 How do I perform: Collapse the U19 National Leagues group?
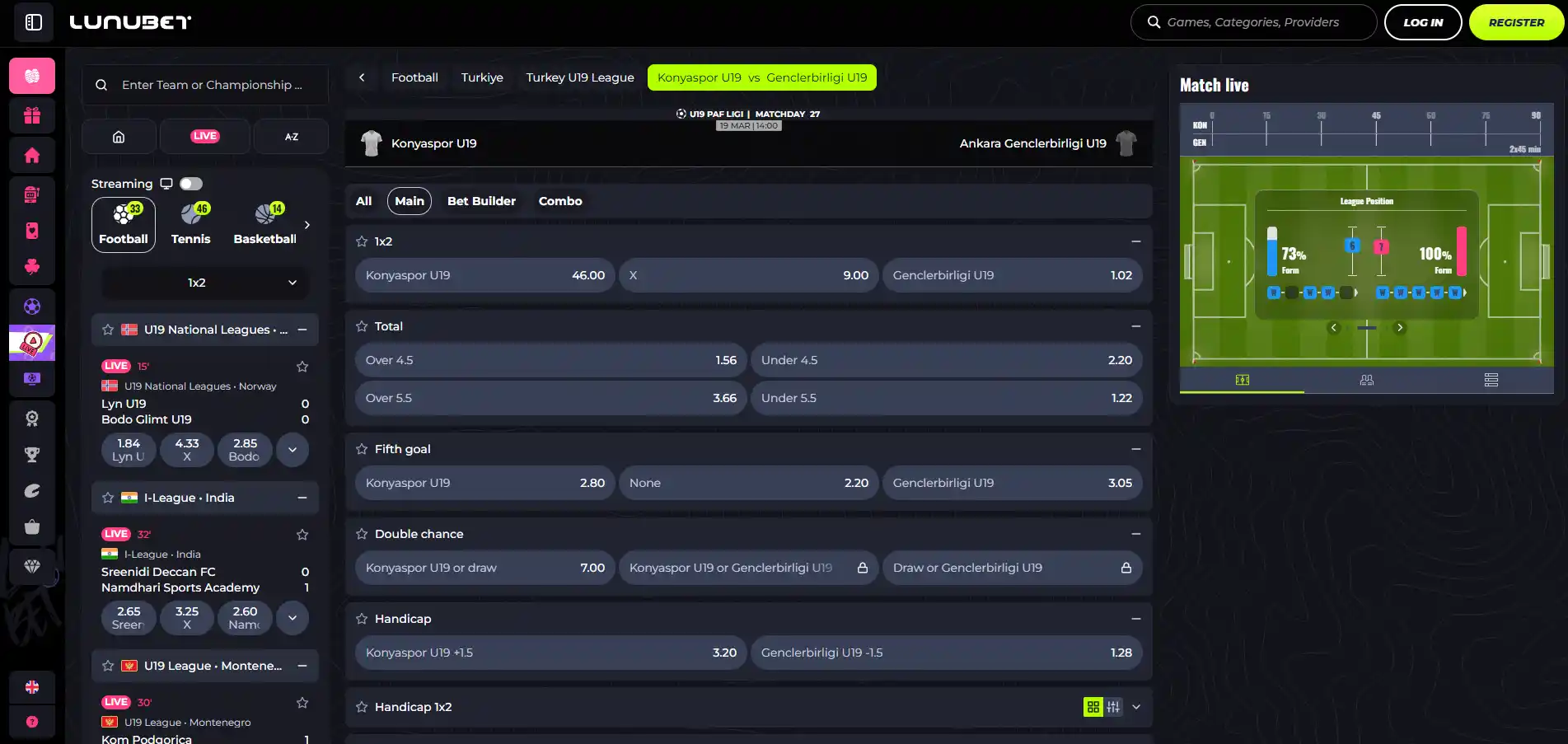pyautogui.click(x=302, y=330)
